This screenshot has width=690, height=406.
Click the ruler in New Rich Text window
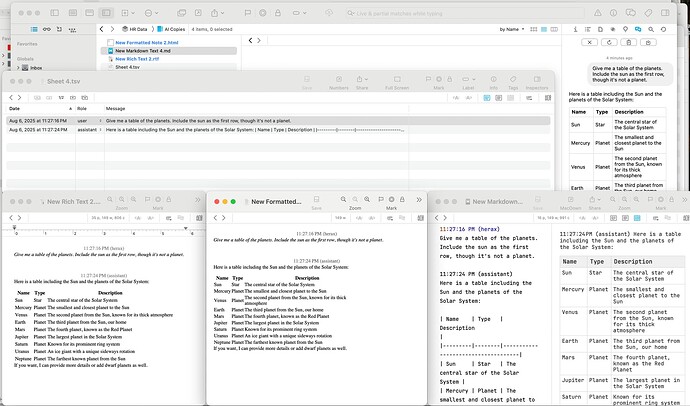100,230
